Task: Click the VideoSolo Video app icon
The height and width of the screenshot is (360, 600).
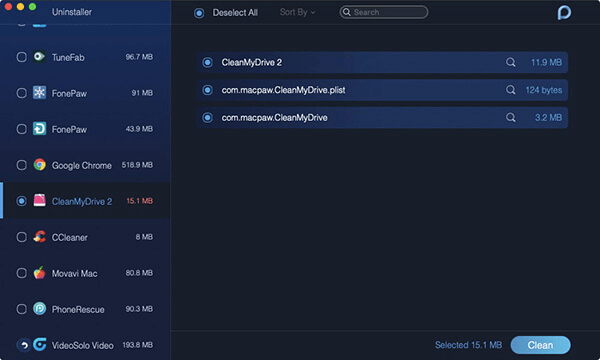Action: click(39, 345)
